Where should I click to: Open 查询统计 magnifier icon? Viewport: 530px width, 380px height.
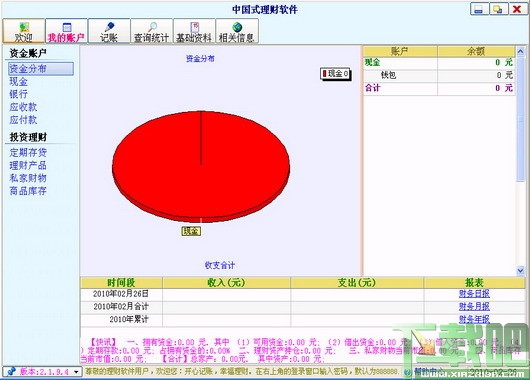(152, 27)
